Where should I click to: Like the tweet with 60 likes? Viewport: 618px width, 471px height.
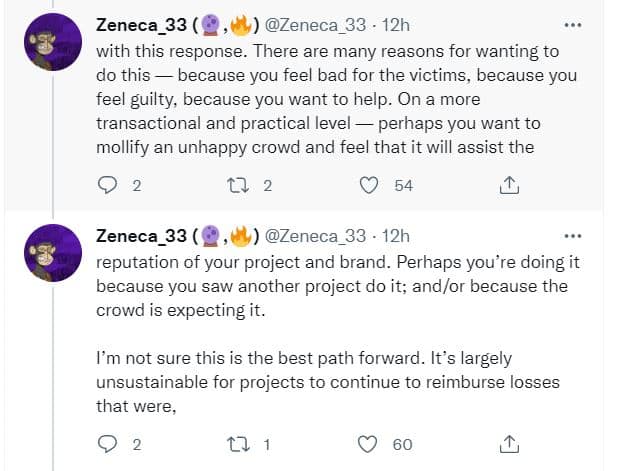pos(367,444)
